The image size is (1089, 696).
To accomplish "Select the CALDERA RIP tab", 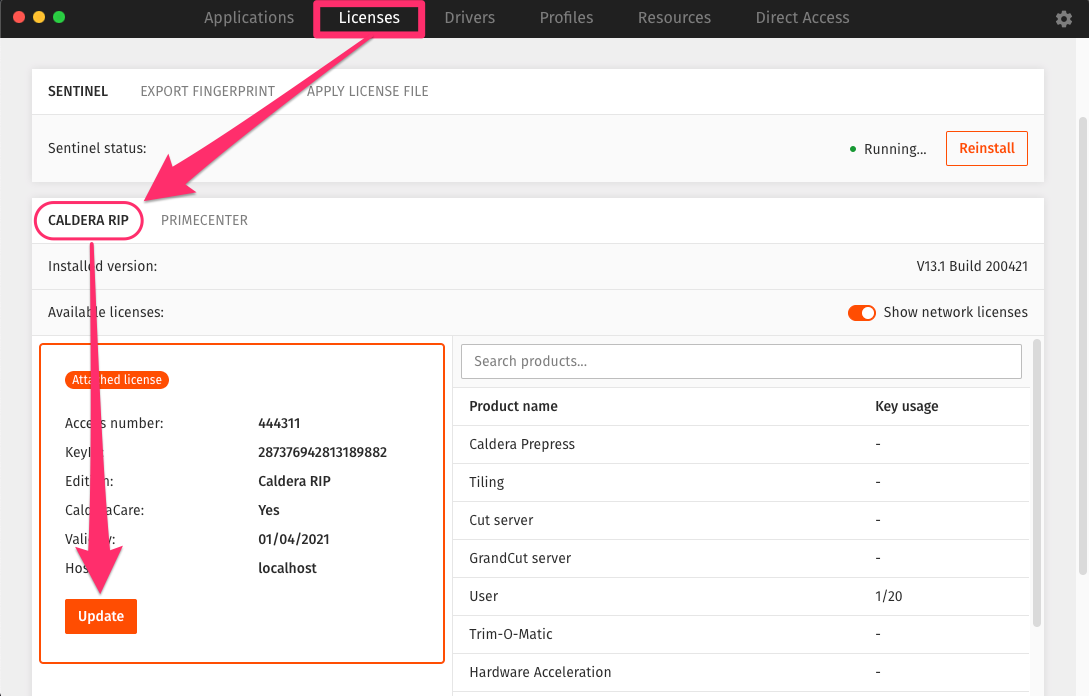I will click(x=88, y=220).
